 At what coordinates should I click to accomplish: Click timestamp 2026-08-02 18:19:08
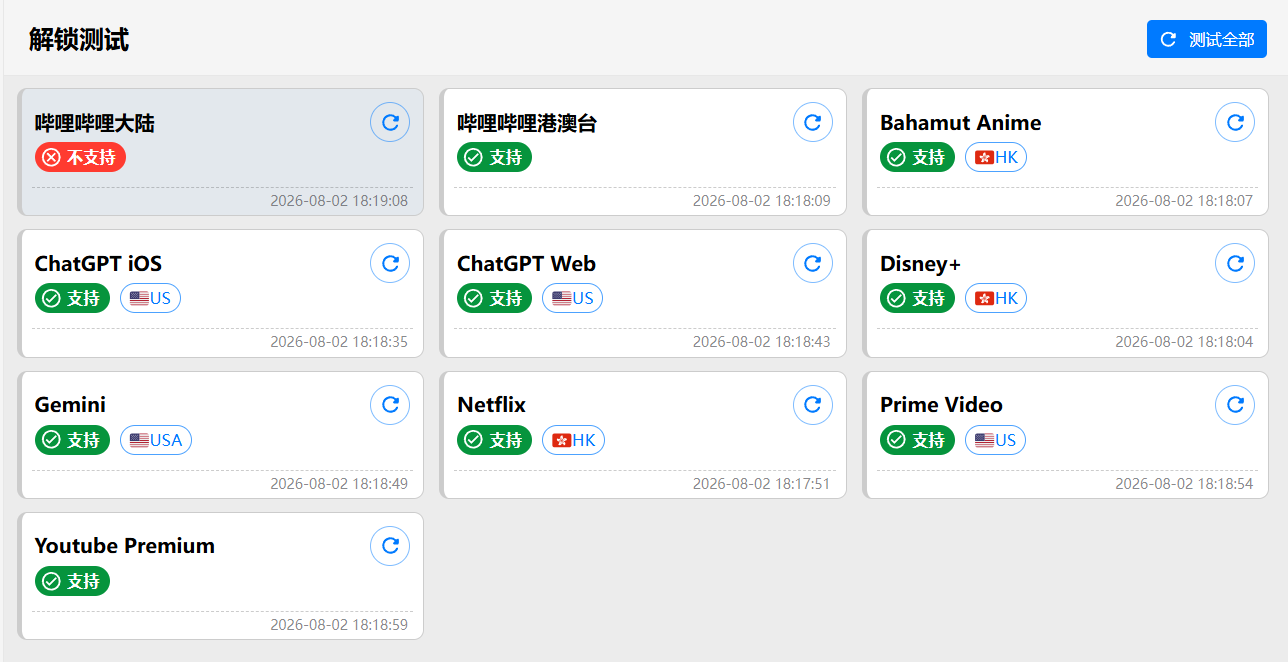(339, 201)
